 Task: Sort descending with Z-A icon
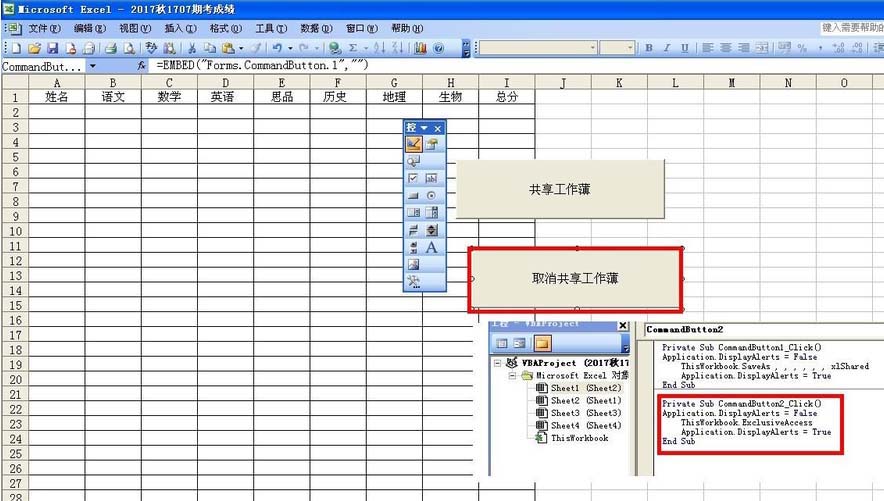[397, 48]
